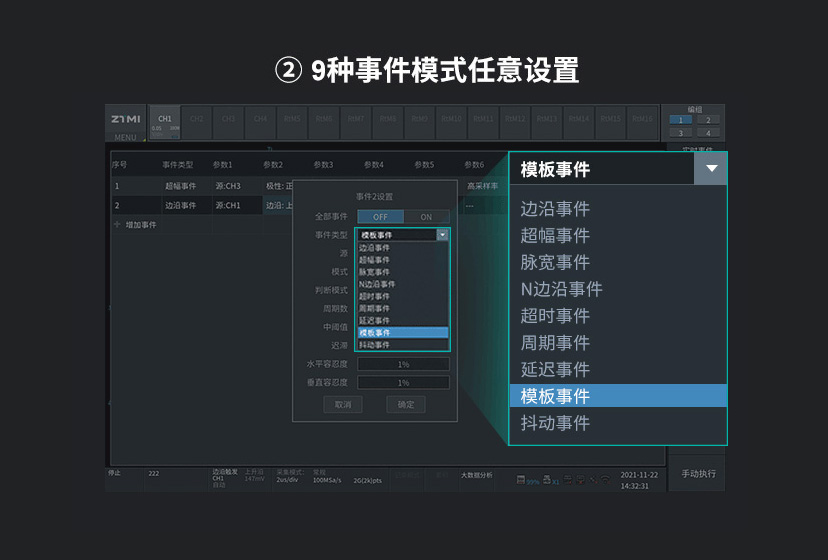Click the disk usage icon in status bar

tap(521, 480)
